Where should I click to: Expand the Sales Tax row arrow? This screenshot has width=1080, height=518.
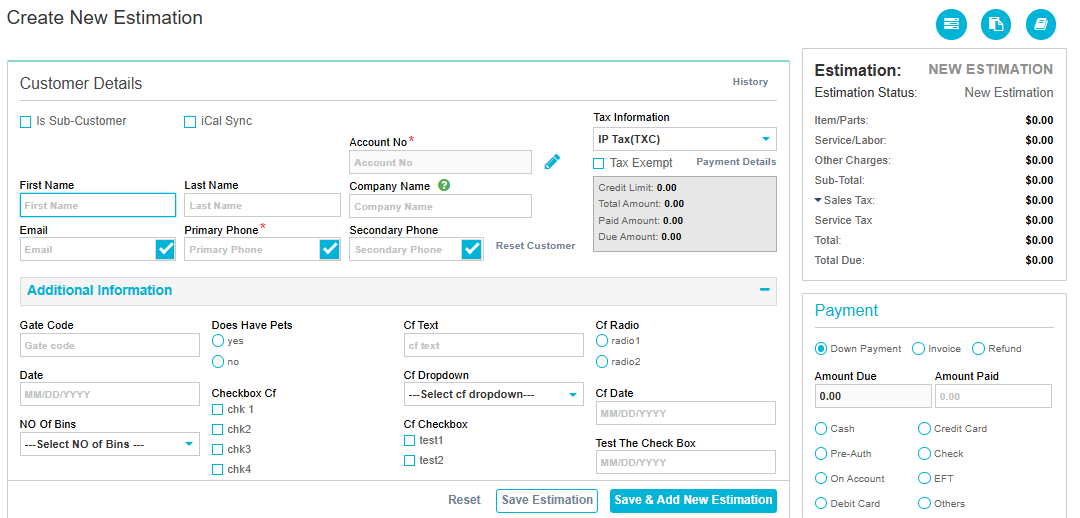coord(818,201)
